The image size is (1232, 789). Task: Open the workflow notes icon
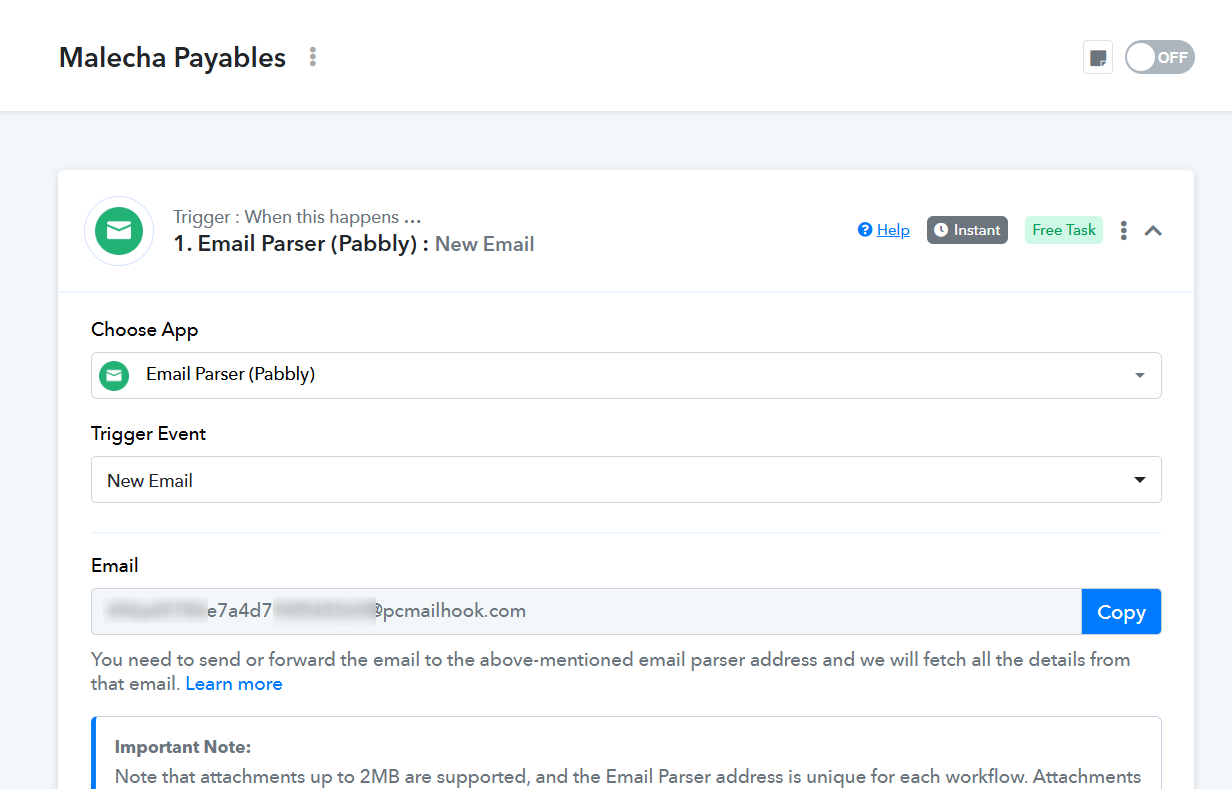coord(1098,57)
